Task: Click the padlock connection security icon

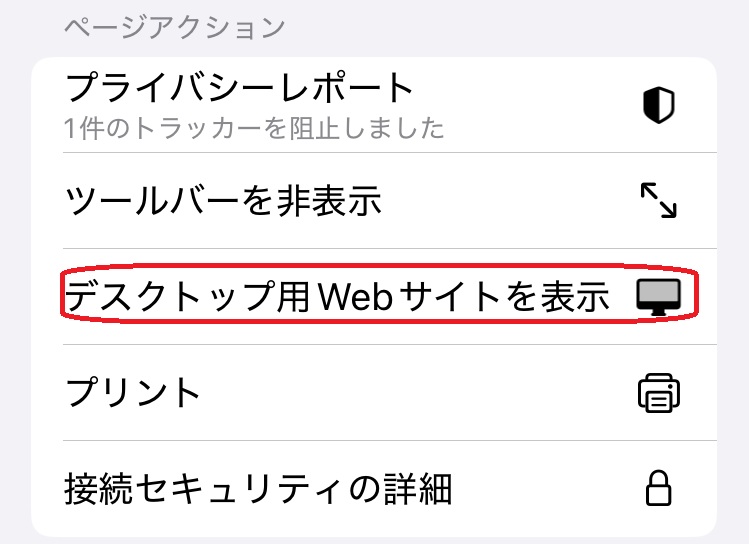Action: click(x=658, y=489)
